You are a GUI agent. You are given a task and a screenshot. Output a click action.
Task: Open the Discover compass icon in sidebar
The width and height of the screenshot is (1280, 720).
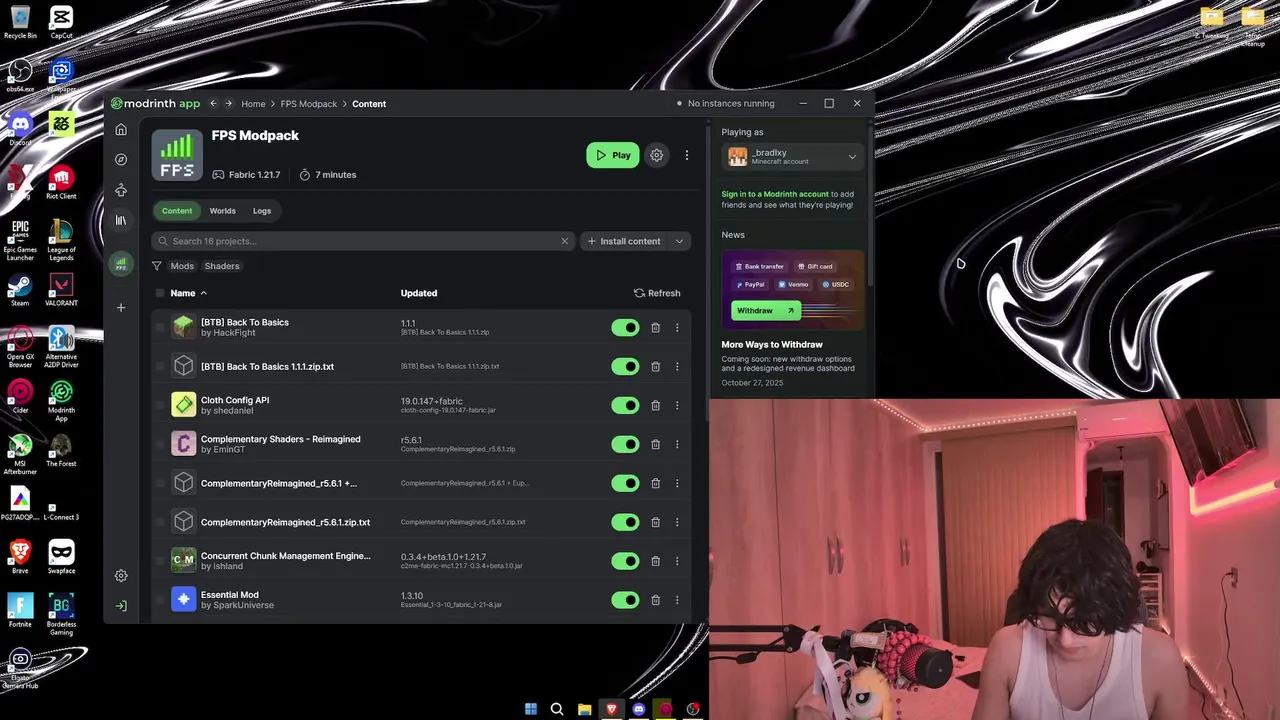click(x=121, y=159)
